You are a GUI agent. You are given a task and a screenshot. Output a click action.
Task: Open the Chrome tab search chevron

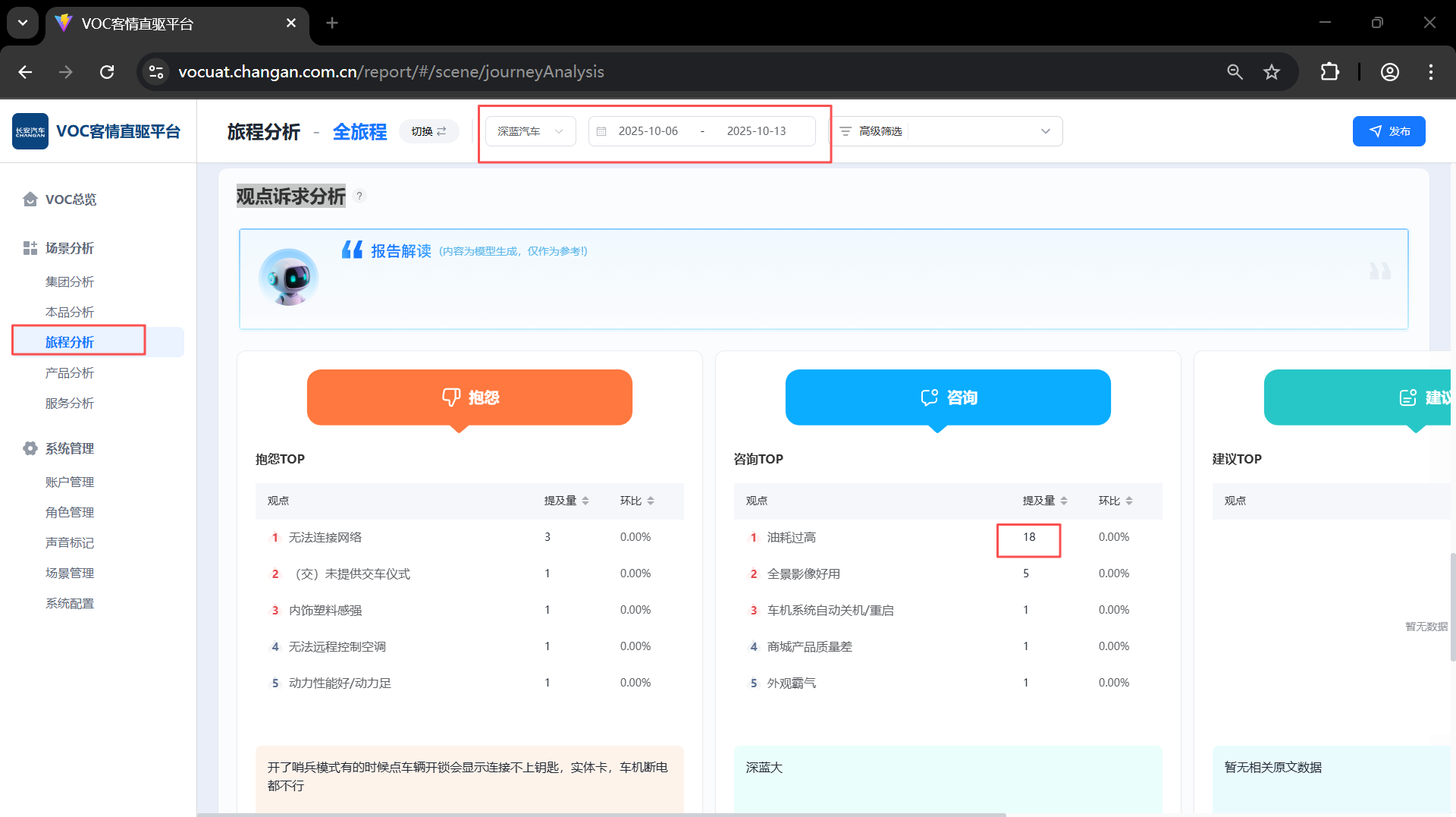[23, 23]
